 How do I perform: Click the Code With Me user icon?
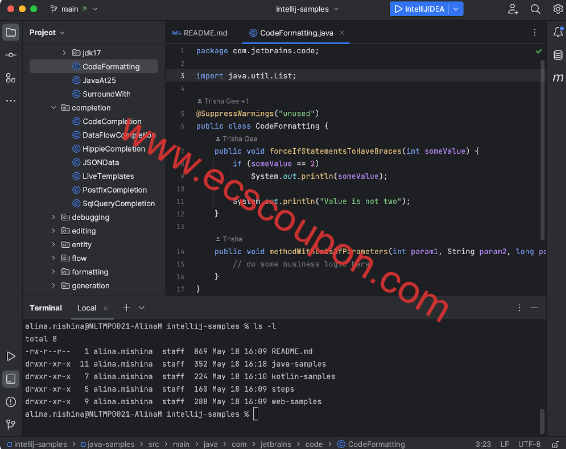pyautogui.click(x=513, y=9)
